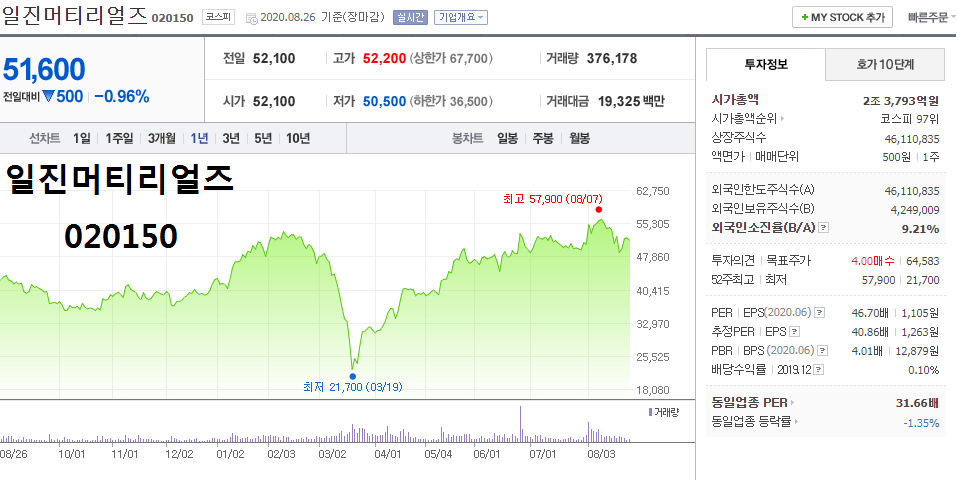
Task: Select the 3년 line chart period
Action: point(231,139)
